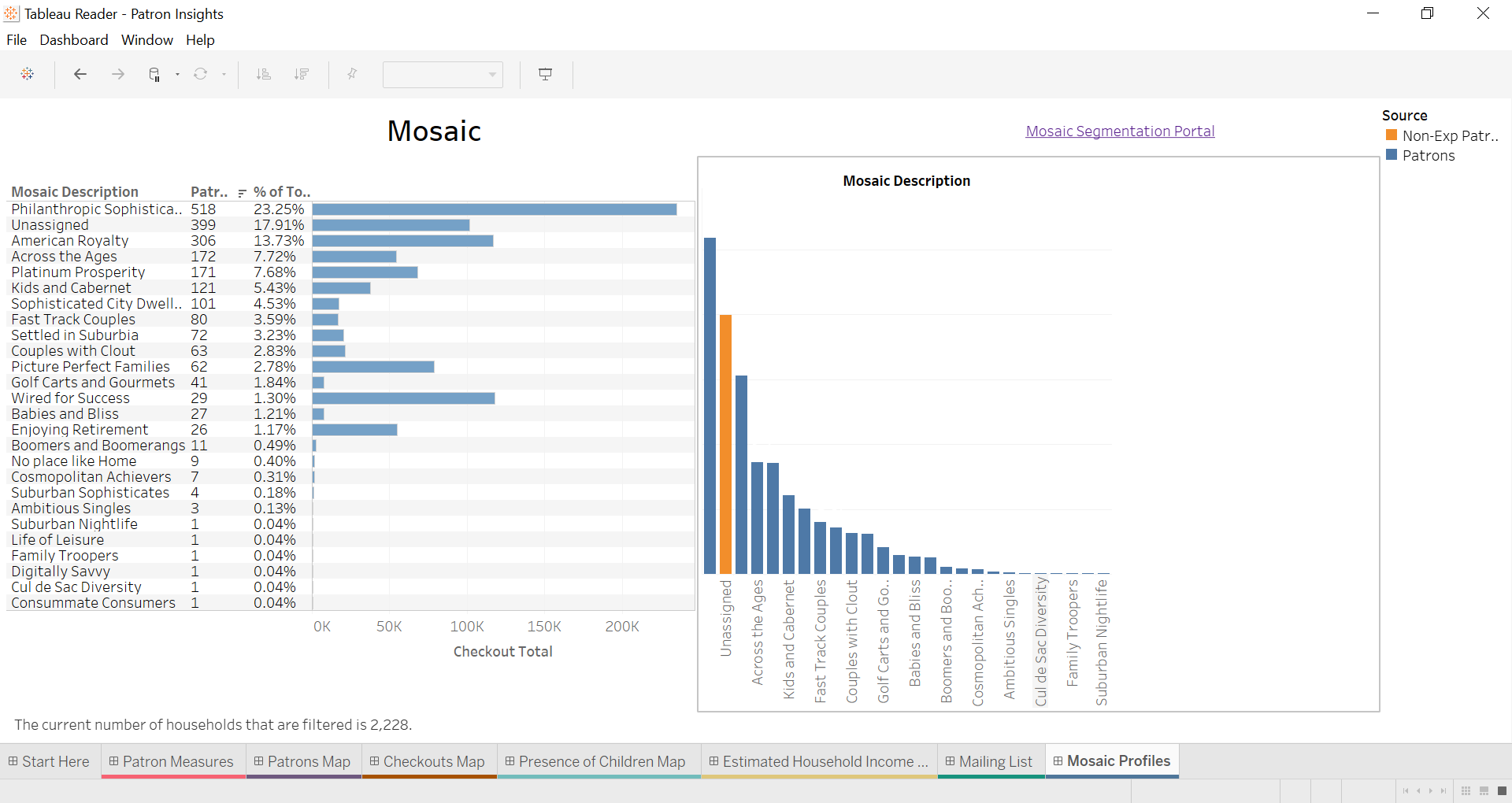
Task: Switch to the Mailing List tab
Action: 991,761
